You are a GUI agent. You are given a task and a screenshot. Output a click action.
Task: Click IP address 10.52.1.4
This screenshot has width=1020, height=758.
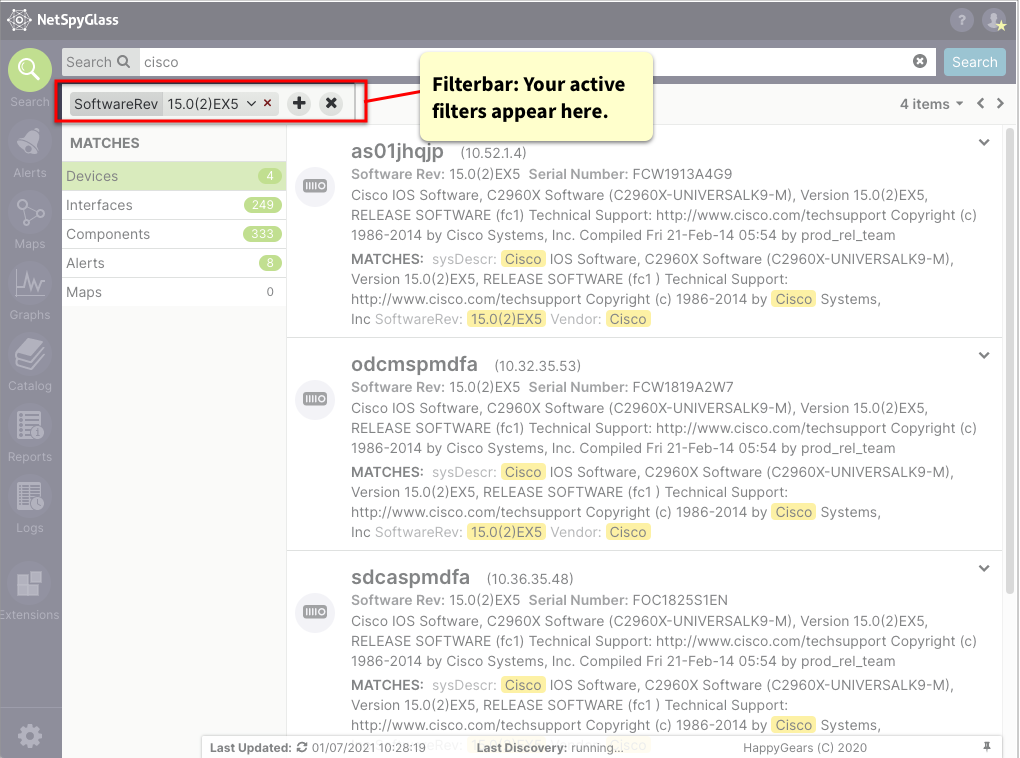tap(493, 153)
